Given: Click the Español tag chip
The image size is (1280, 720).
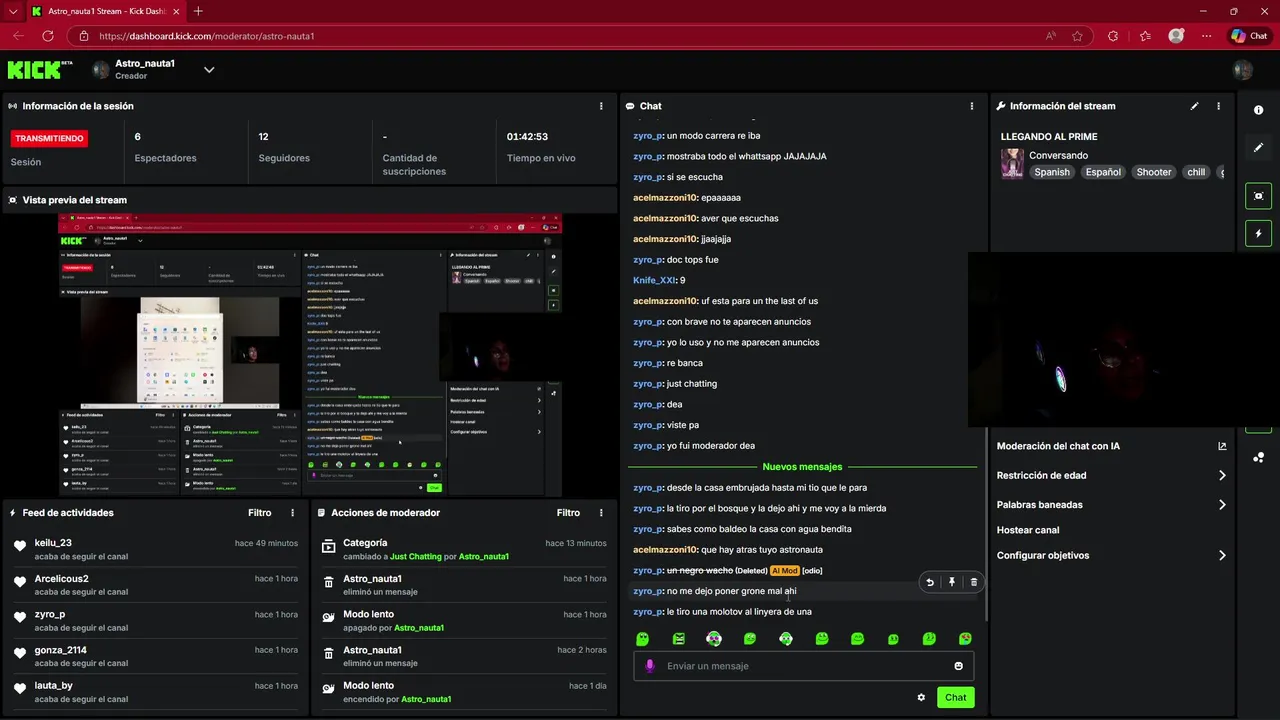Looking at the screenshot, I should (x=1103, y=172).
